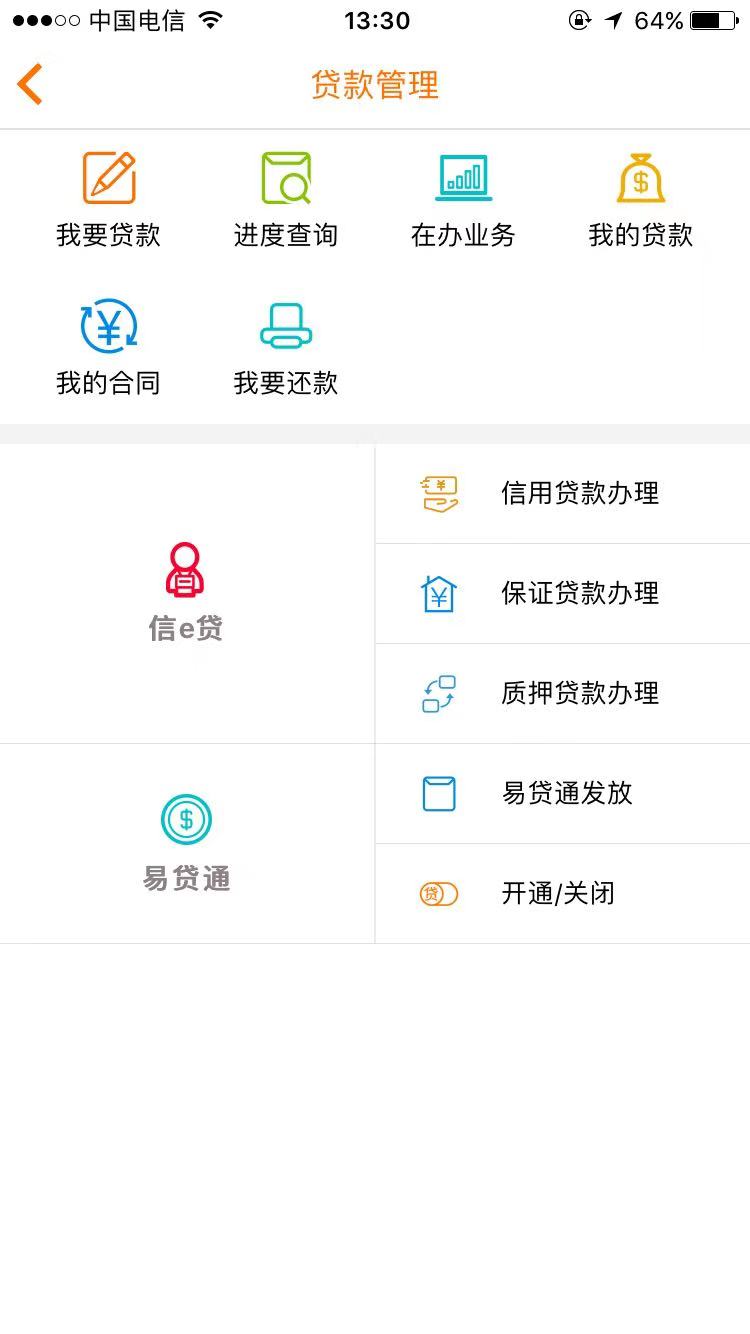Open 我的合同 yen circle icon
750x1334 pixels.
[109, 327]
